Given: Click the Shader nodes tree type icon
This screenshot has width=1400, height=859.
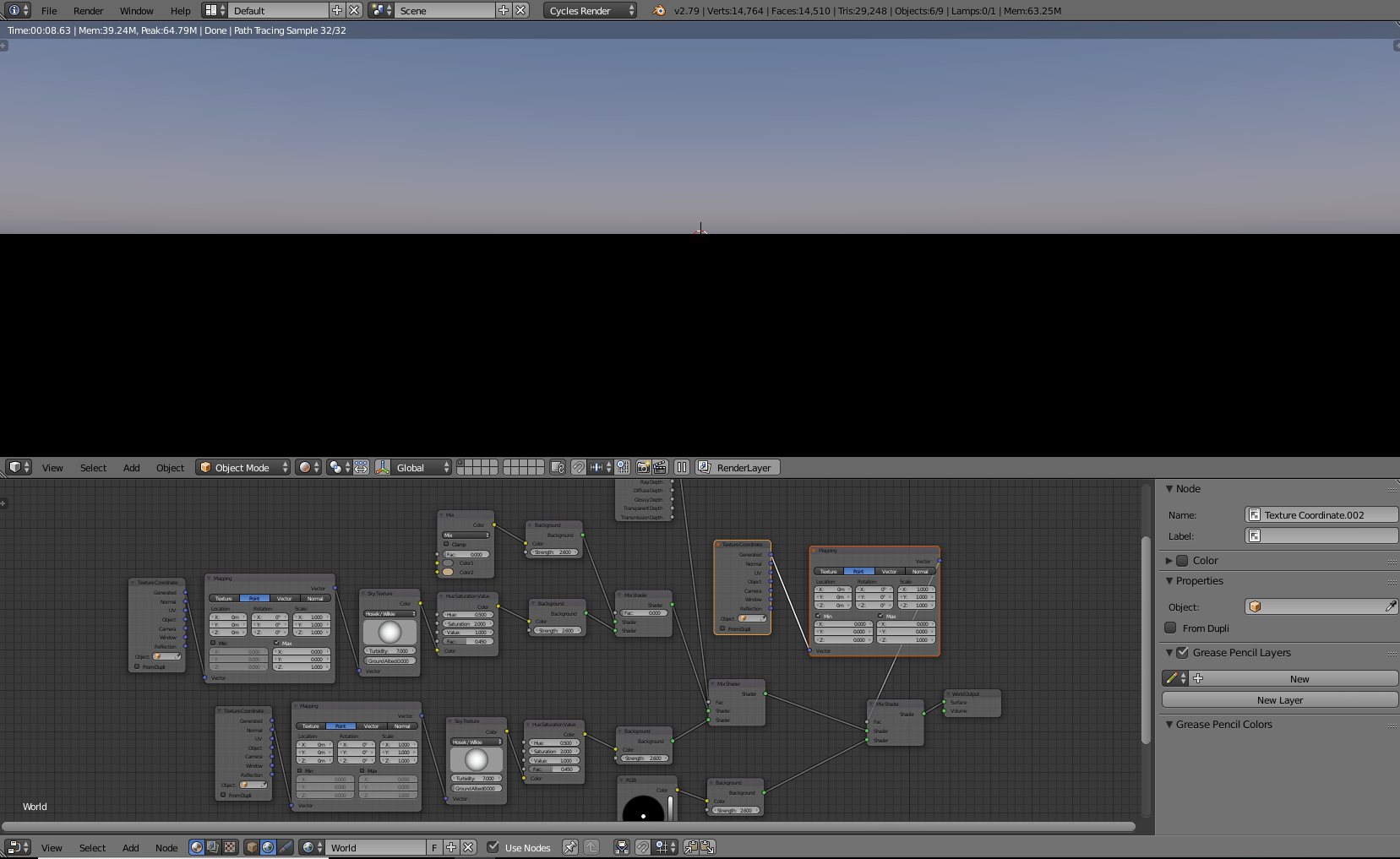Looking at the screenshot, I should (197, 847).
